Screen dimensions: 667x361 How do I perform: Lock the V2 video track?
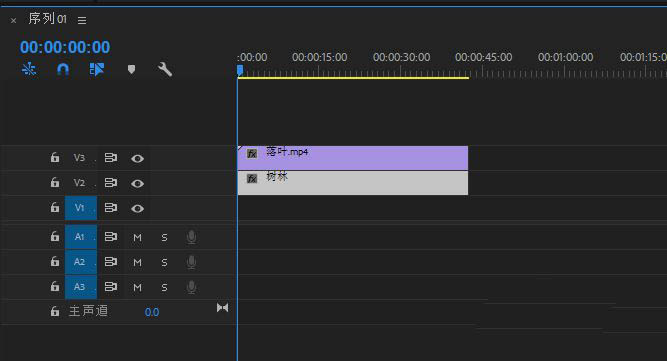click(x=55, y=182)
